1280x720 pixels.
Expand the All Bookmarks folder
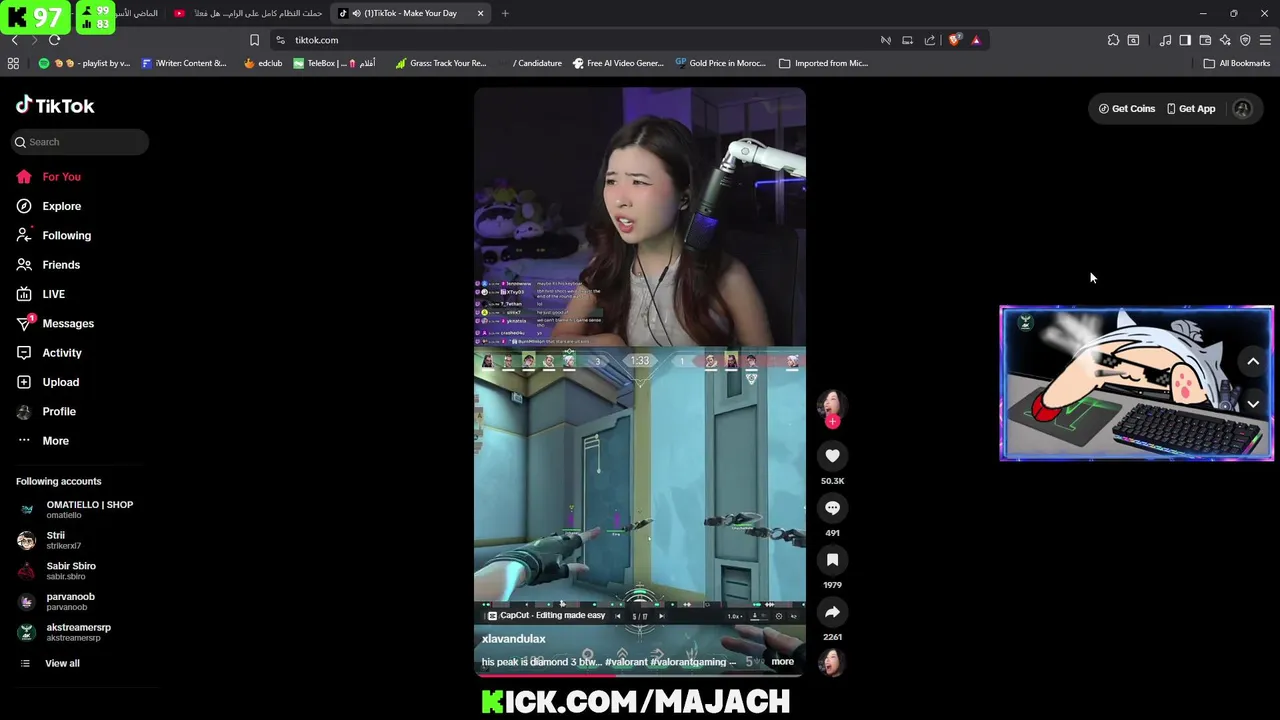(x=1236, y=63)
